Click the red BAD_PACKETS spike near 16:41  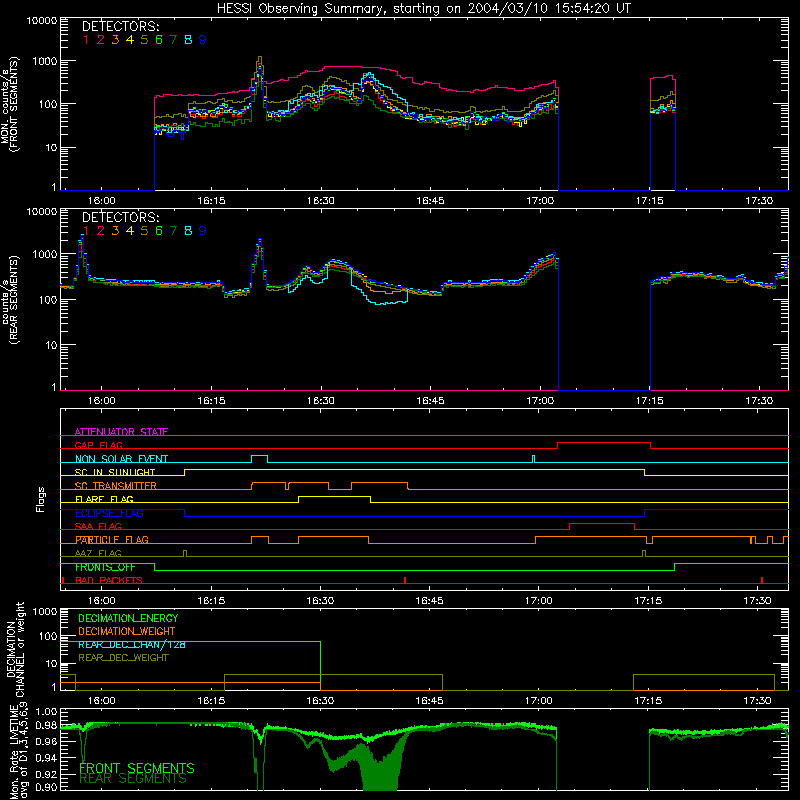pyautogui.click(x=405, y=580)
